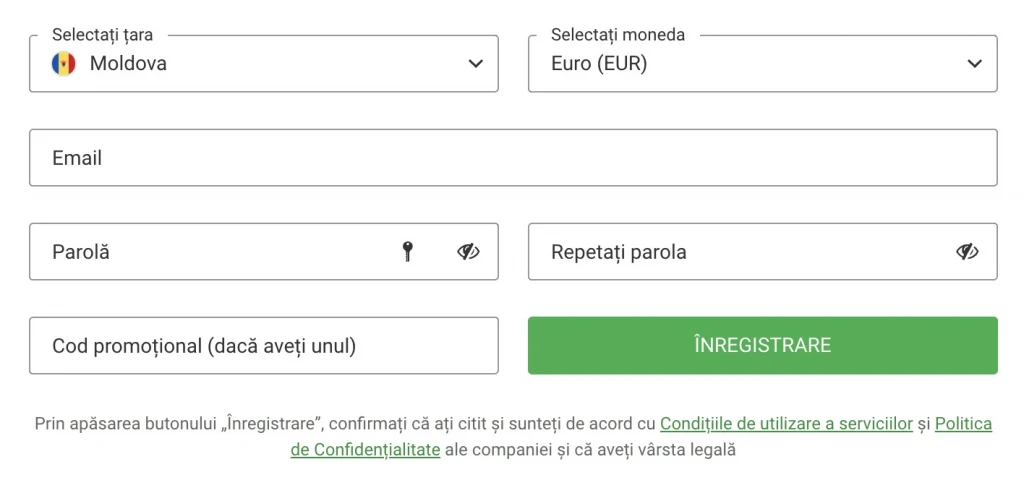Click the key icon in Parolă field
This screenshot has width=1024, height=493.
(407, 252)
